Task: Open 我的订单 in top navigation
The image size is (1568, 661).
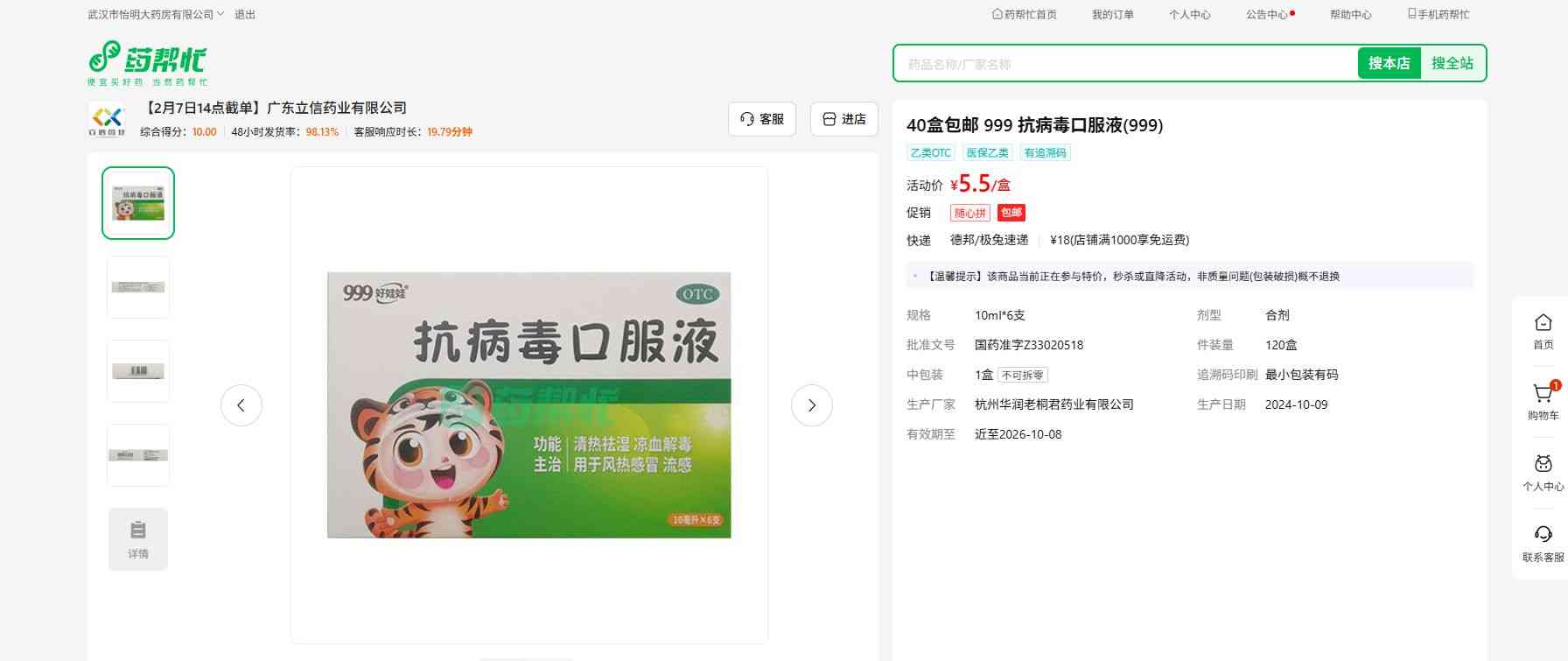Action: point(1112,15)
